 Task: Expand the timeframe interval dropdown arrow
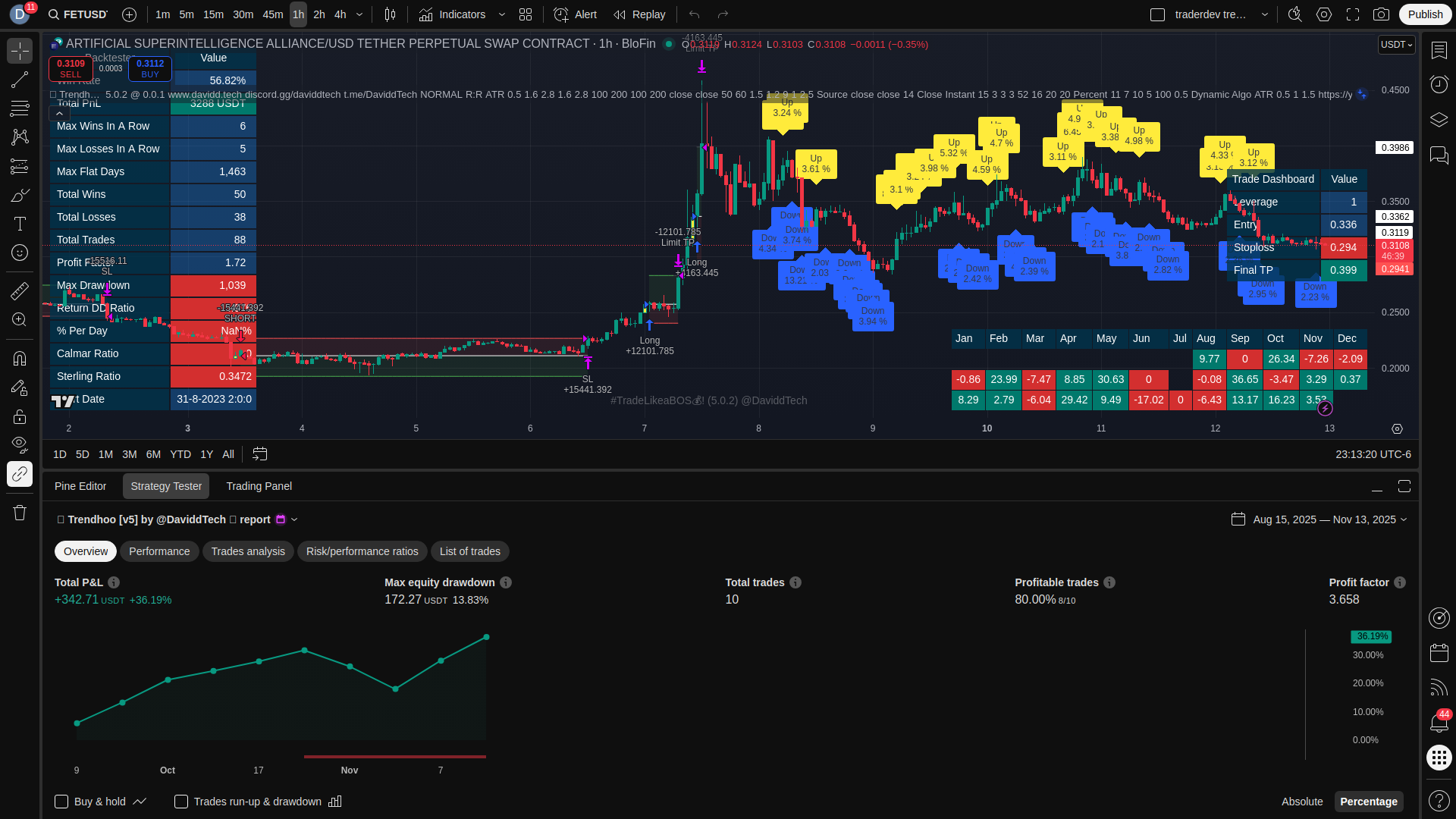pyautogui.click(x=359, y=14)
